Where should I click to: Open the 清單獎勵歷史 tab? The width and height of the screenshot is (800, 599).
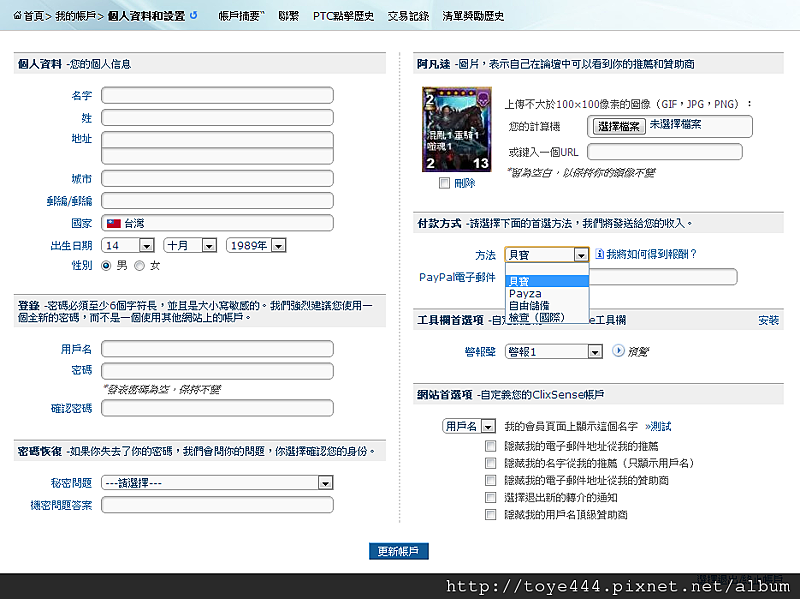coord(473,16)
